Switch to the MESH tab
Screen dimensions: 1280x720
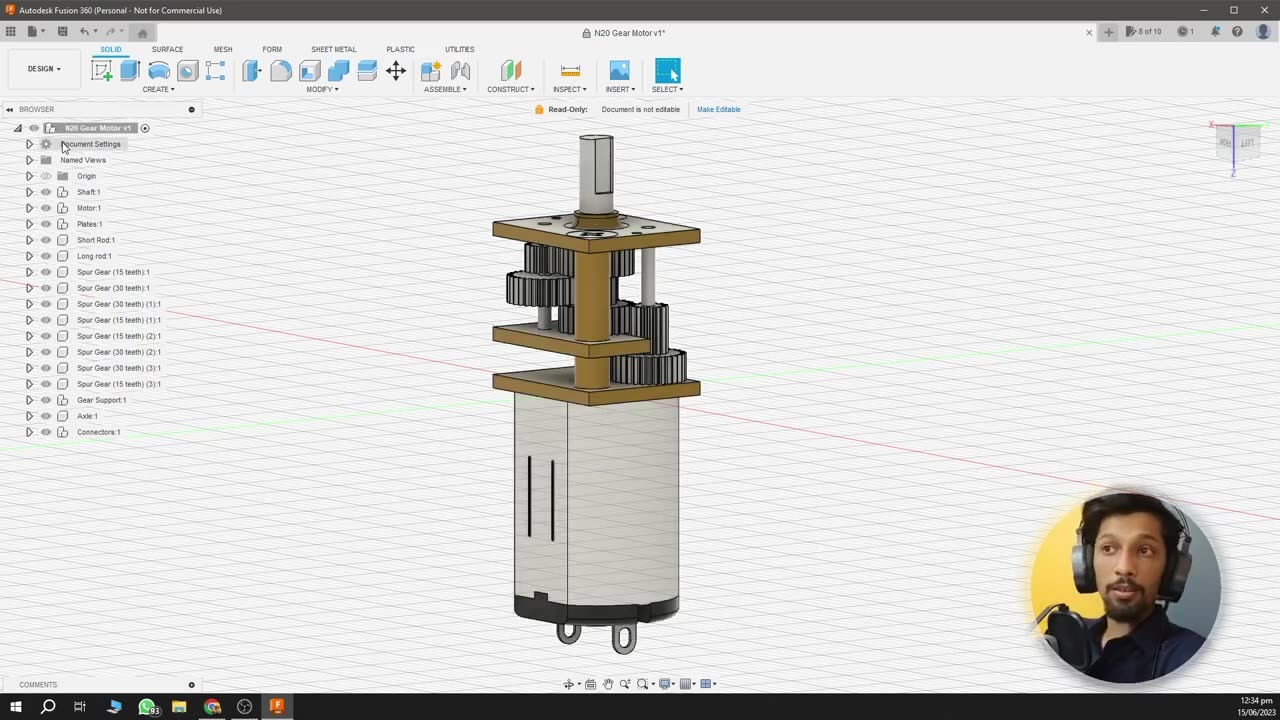point(223,49)
